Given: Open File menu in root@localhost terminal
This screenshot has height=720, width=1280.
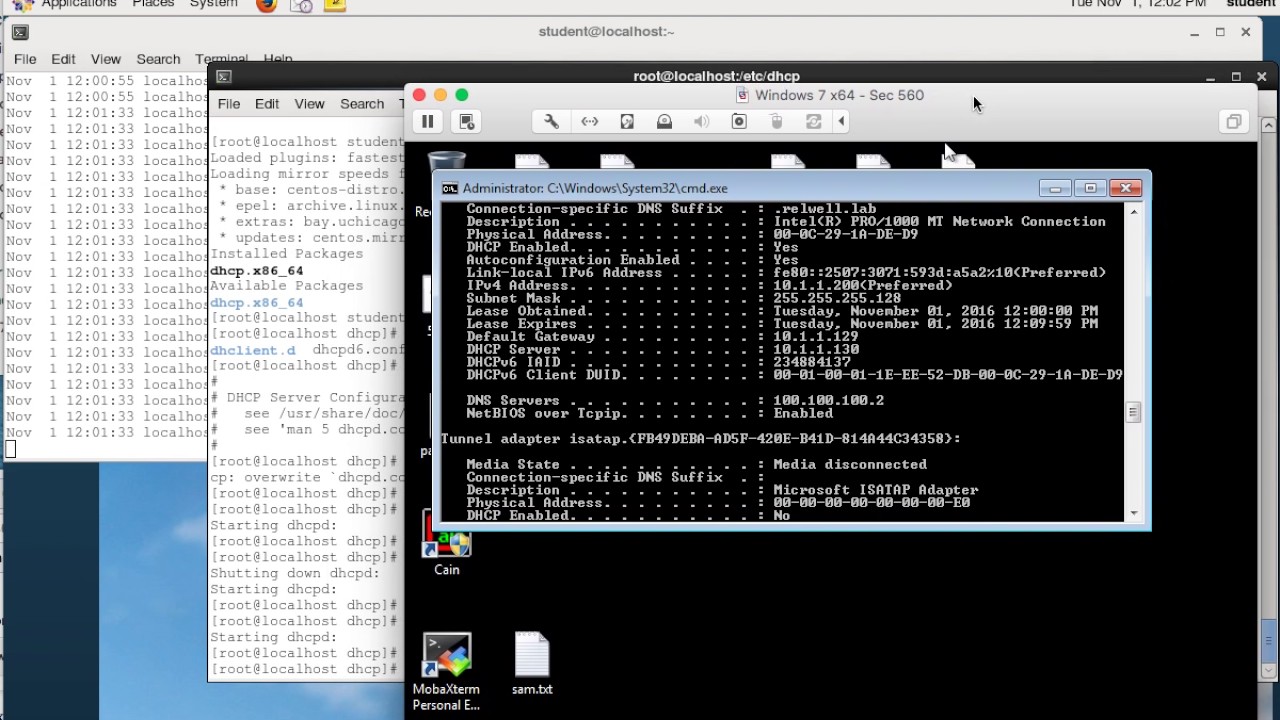Looking at the screenshot, I should coord(229,104).
